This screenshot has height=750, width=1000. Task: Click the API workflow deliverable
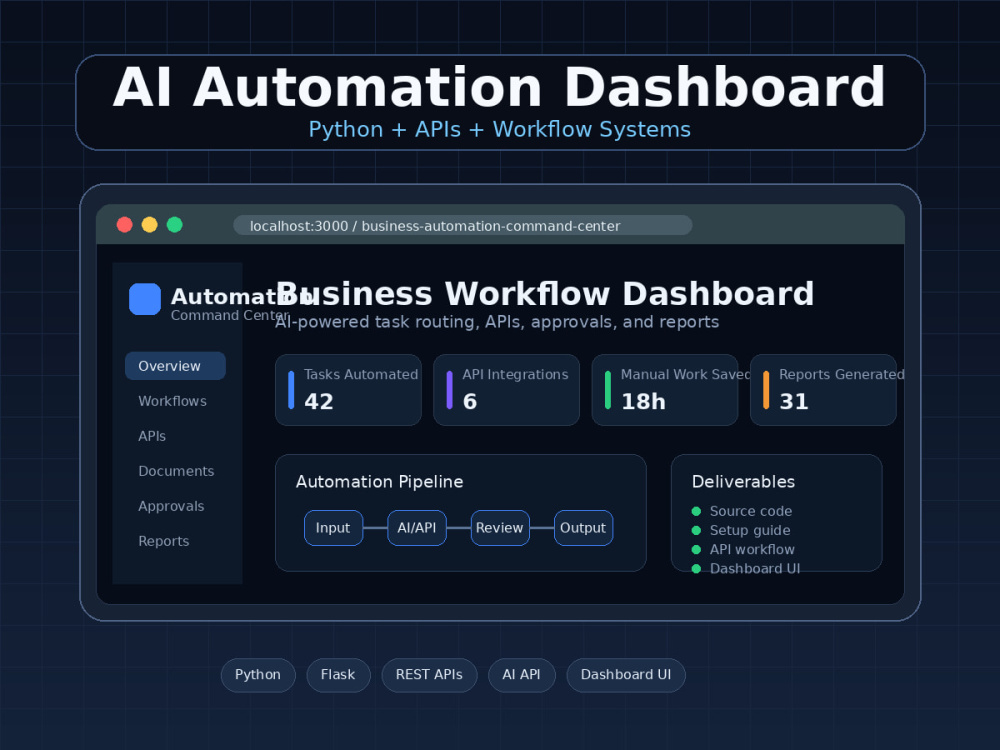[752, 549]
